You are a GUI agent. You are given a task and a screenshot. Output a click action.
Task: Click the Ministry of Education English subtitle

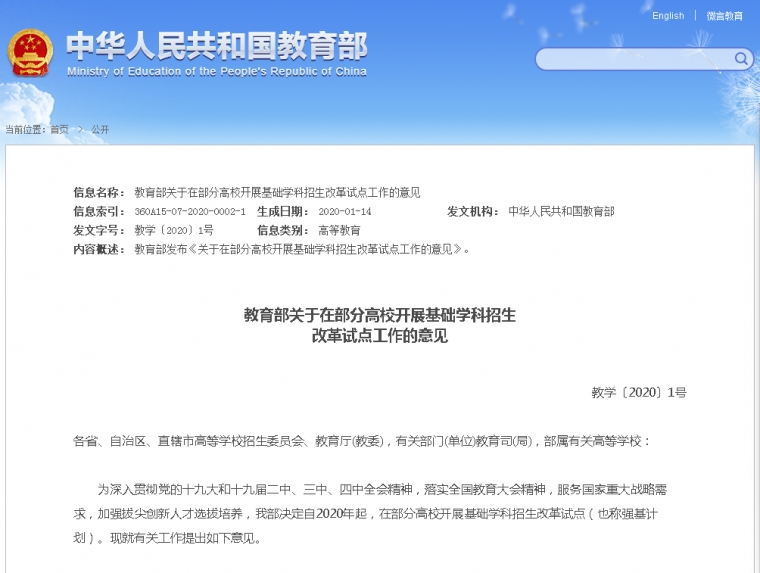pyautogui.click(x=217, y=72)
